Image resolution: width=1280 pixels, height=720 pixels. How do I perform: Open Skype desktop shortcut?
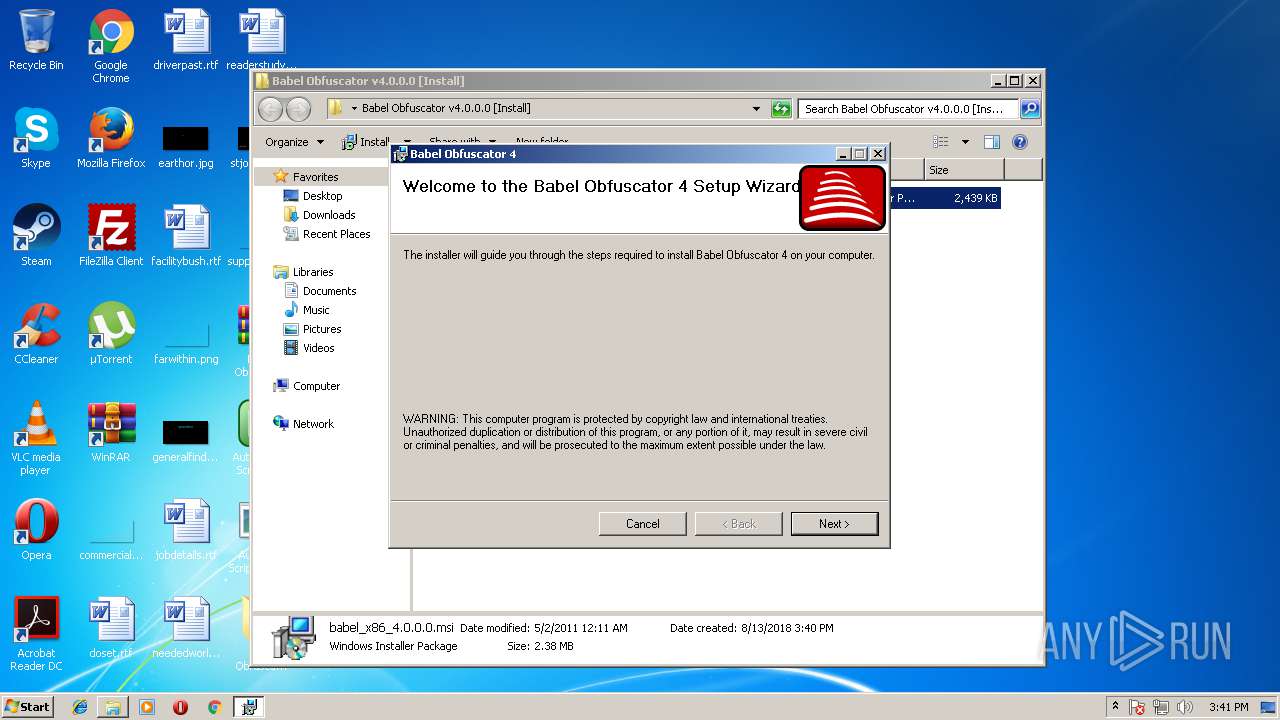click(36, 138)
